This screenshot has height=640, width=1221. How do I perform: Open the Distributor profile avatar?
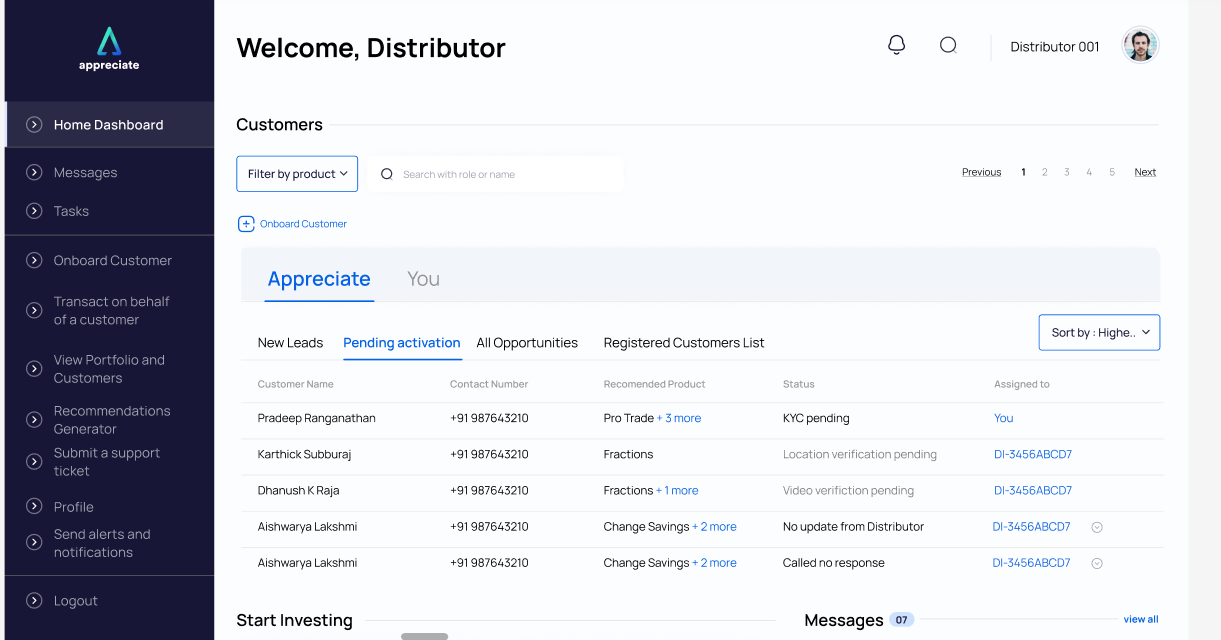[1140, 45]
